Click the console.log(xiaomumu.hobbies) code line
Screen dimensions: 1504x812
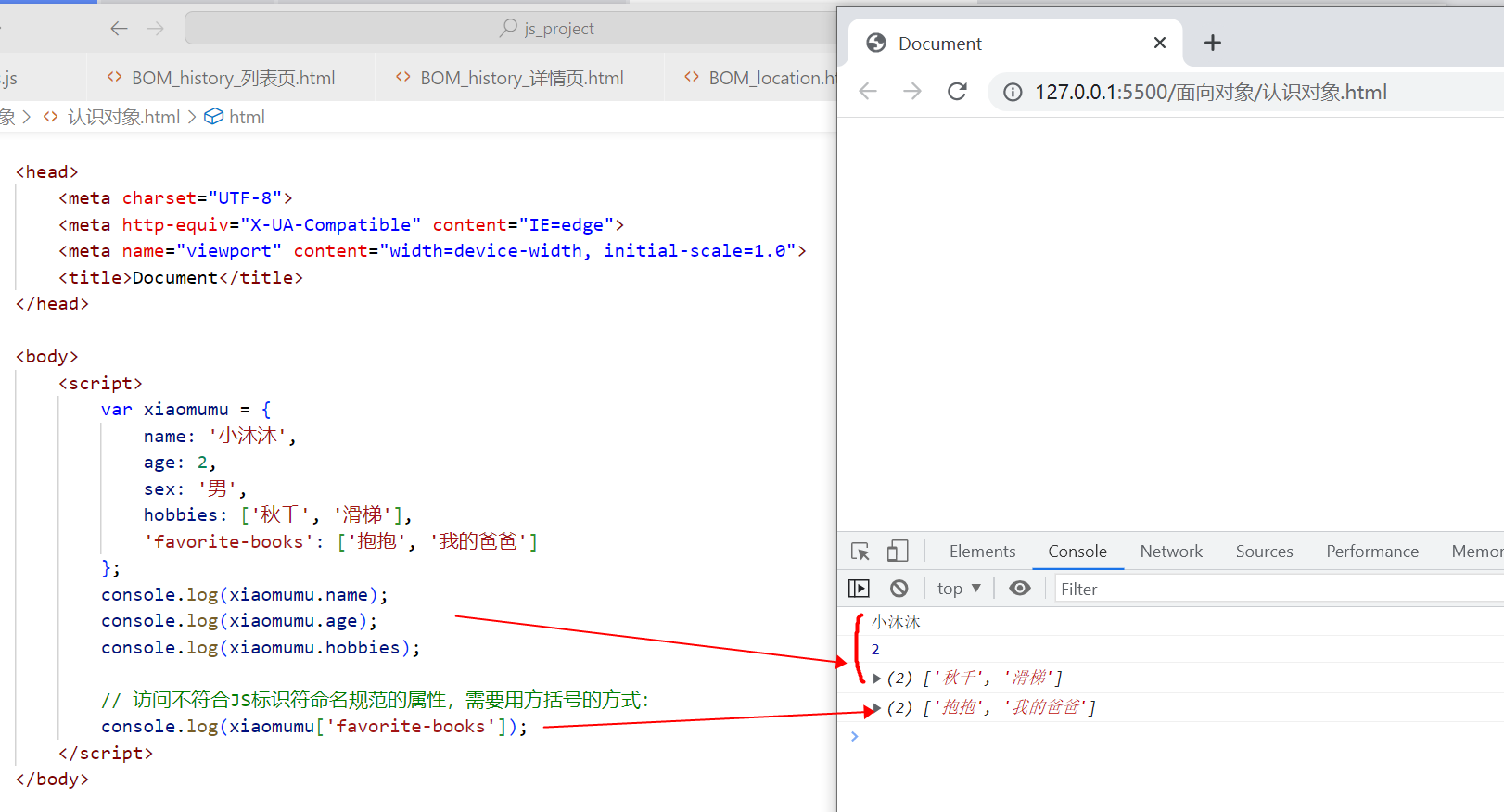[261, 647]
